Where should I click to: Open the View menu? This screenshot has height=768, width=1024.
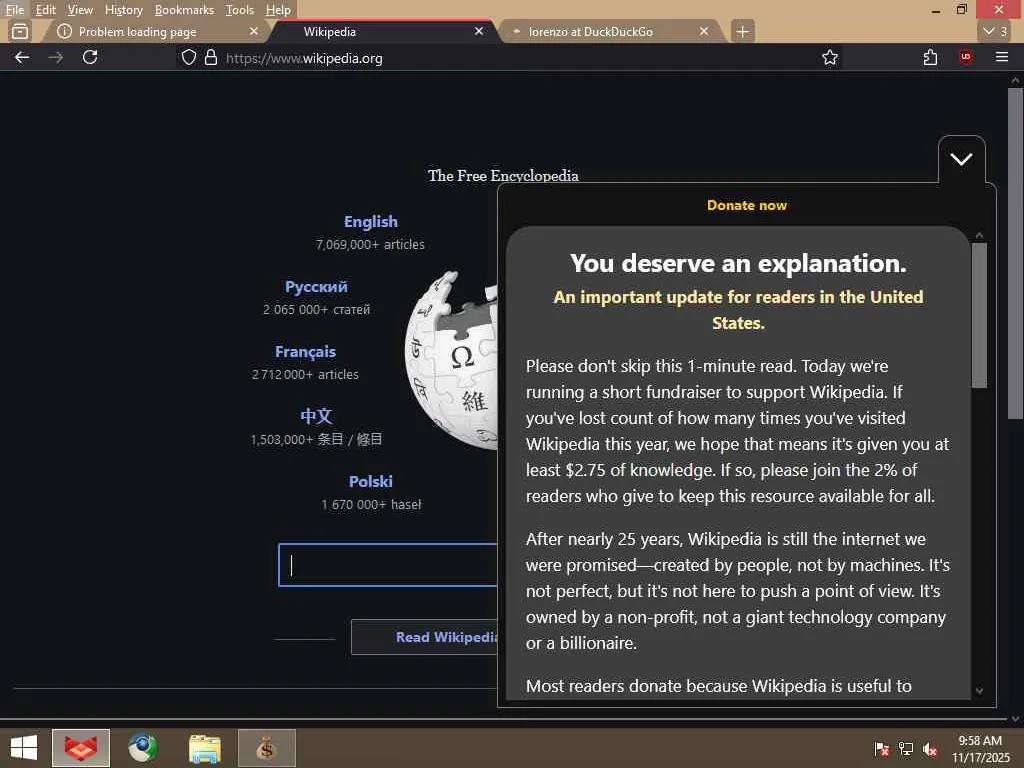pyautogui.click(x=80, y=10)
